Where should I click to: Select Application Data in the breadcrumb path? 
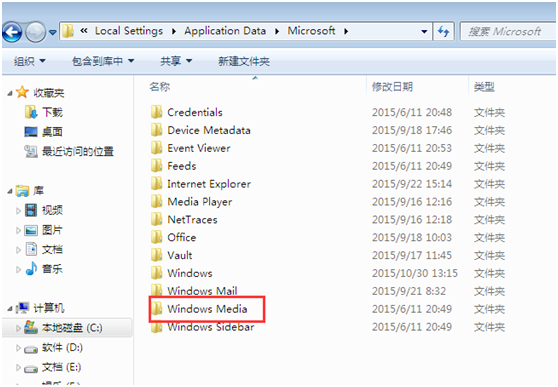click(x=225, y=31)
